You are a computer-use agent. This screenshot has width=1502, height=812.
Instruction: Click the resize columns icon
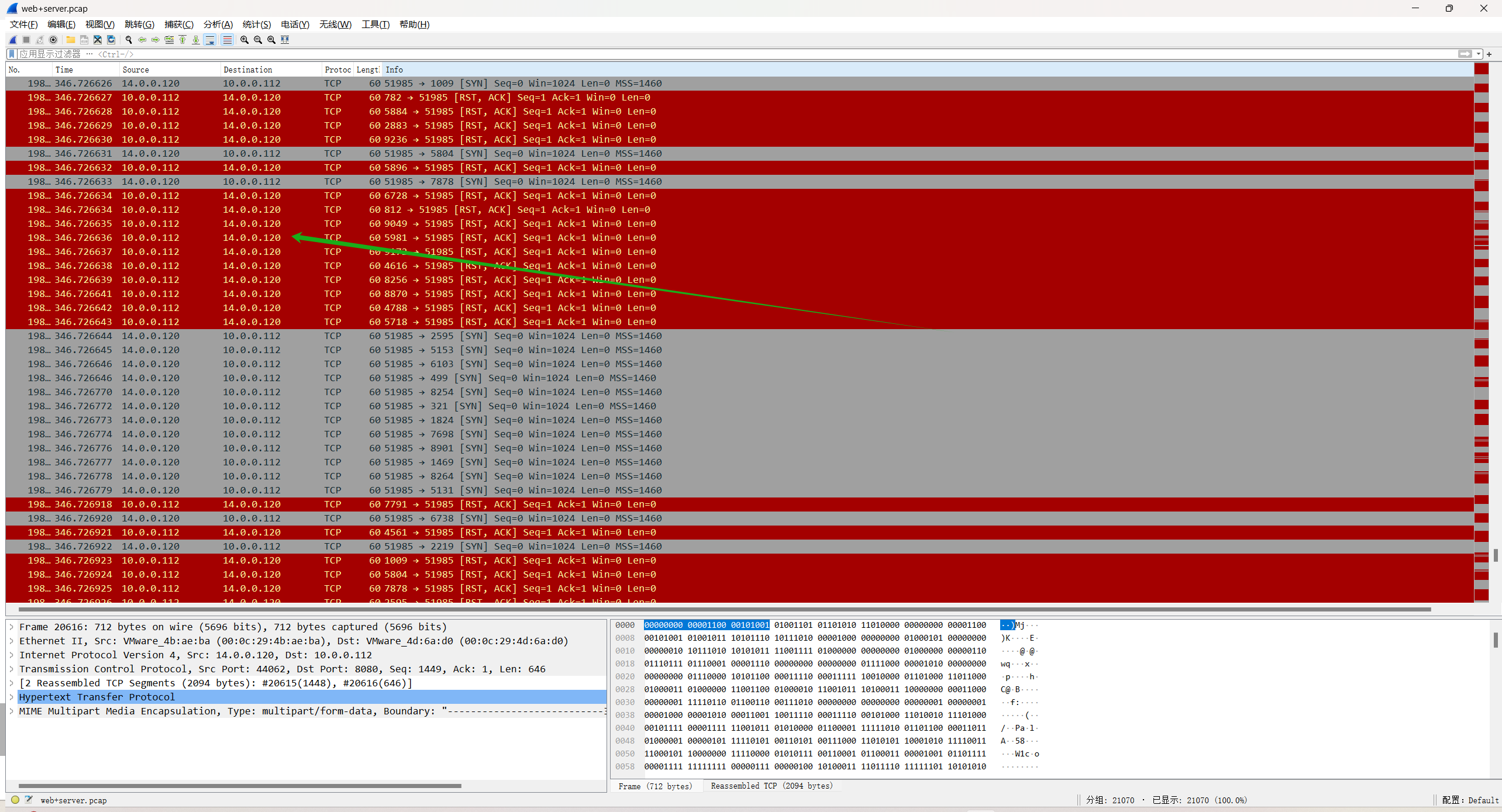coord(285,40)
